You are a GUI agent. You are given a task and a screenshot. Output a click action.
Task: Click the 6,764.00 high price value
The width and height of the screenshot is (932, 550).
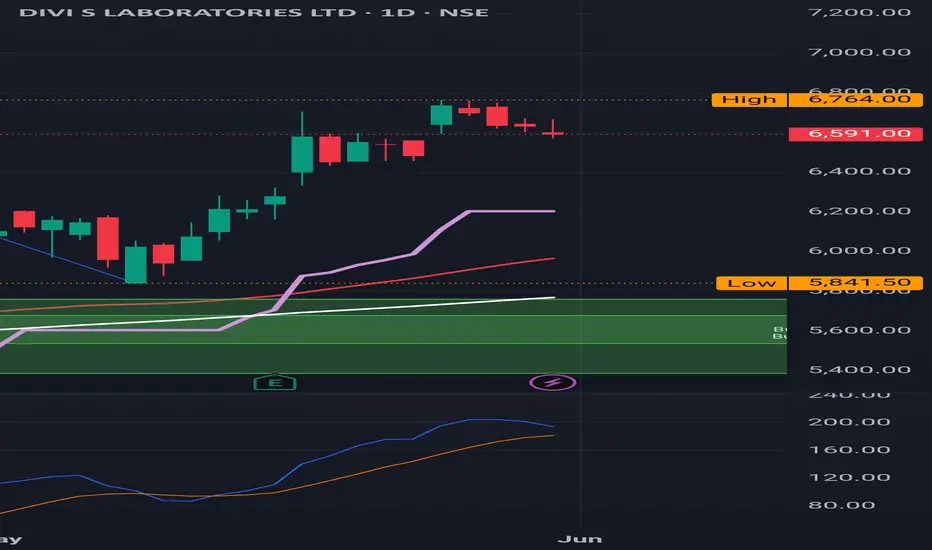(x=856, y=99)
